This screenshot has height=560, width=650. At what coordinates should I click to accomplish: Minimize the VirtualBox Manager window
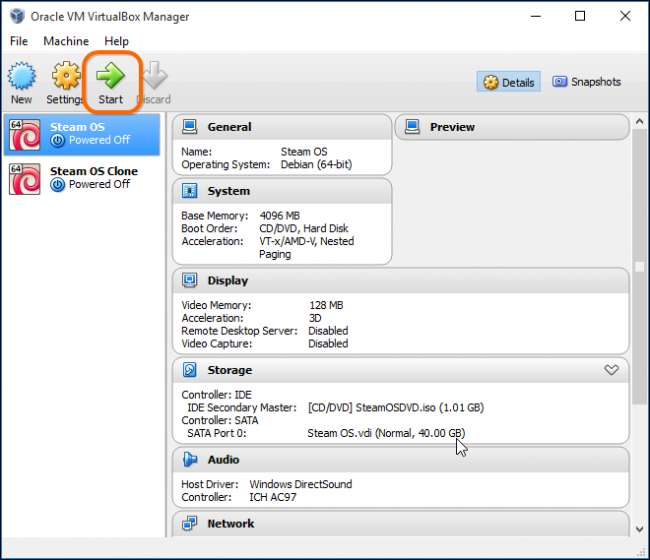tap(536, 16)
